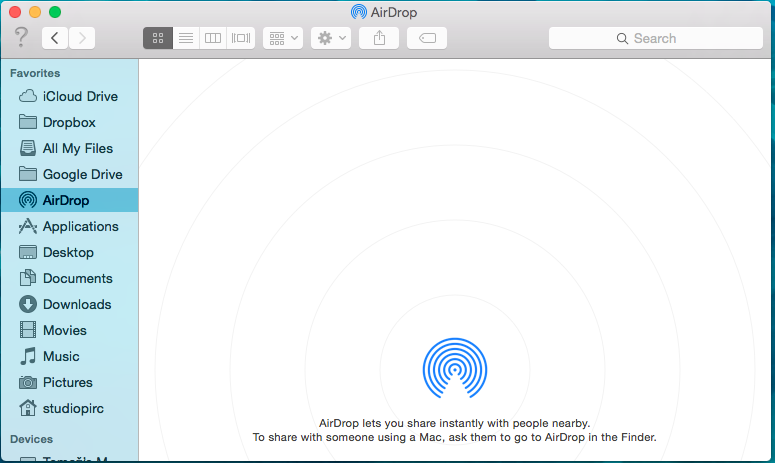Click the large blue AirDrop icon

coord(455,368)
